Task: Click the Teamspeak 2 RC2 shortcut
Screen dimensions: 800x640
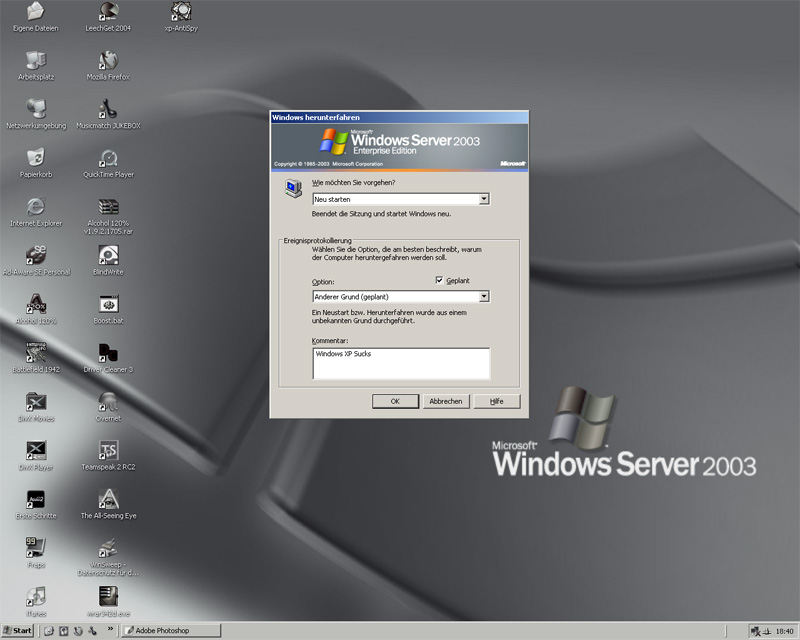Action: tap(108, 456)
